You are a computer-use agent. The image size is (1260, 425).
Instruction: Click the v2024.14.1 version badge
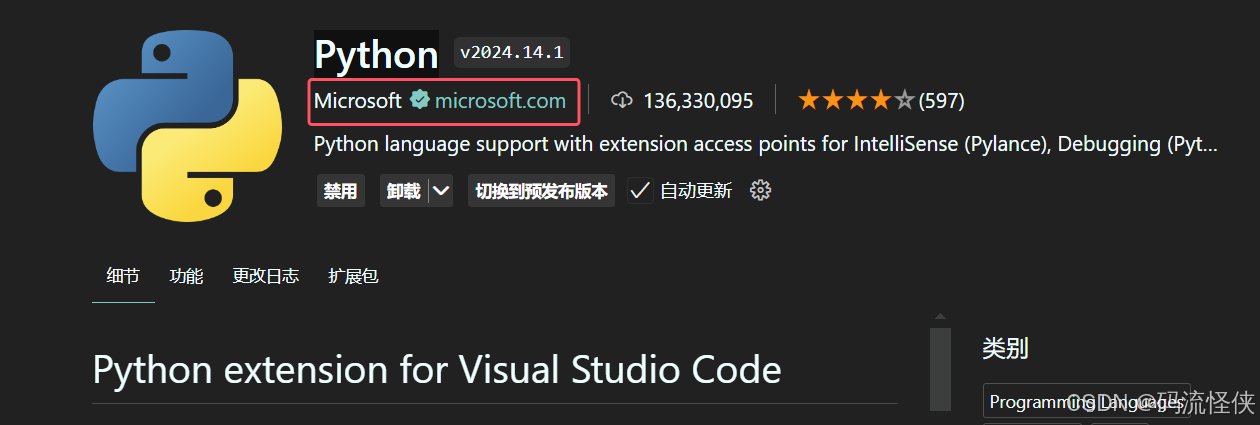pos(512,52)
